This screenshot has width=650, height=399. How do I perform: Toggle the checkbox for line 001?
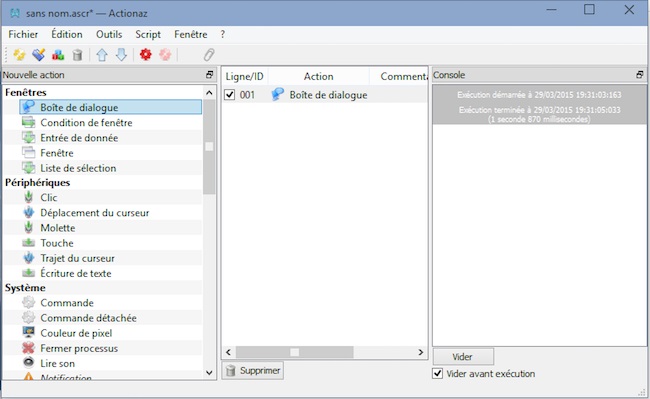[230, 95]
